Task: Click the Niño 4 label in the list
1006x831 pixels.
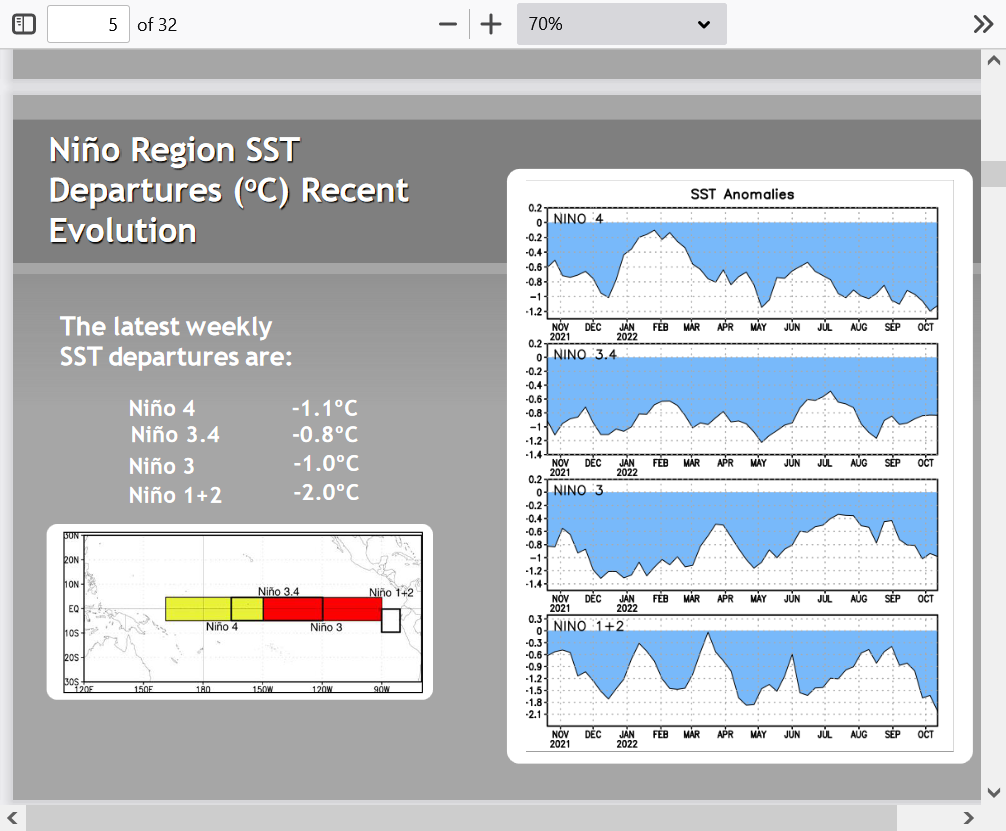Action: (162, 409)
